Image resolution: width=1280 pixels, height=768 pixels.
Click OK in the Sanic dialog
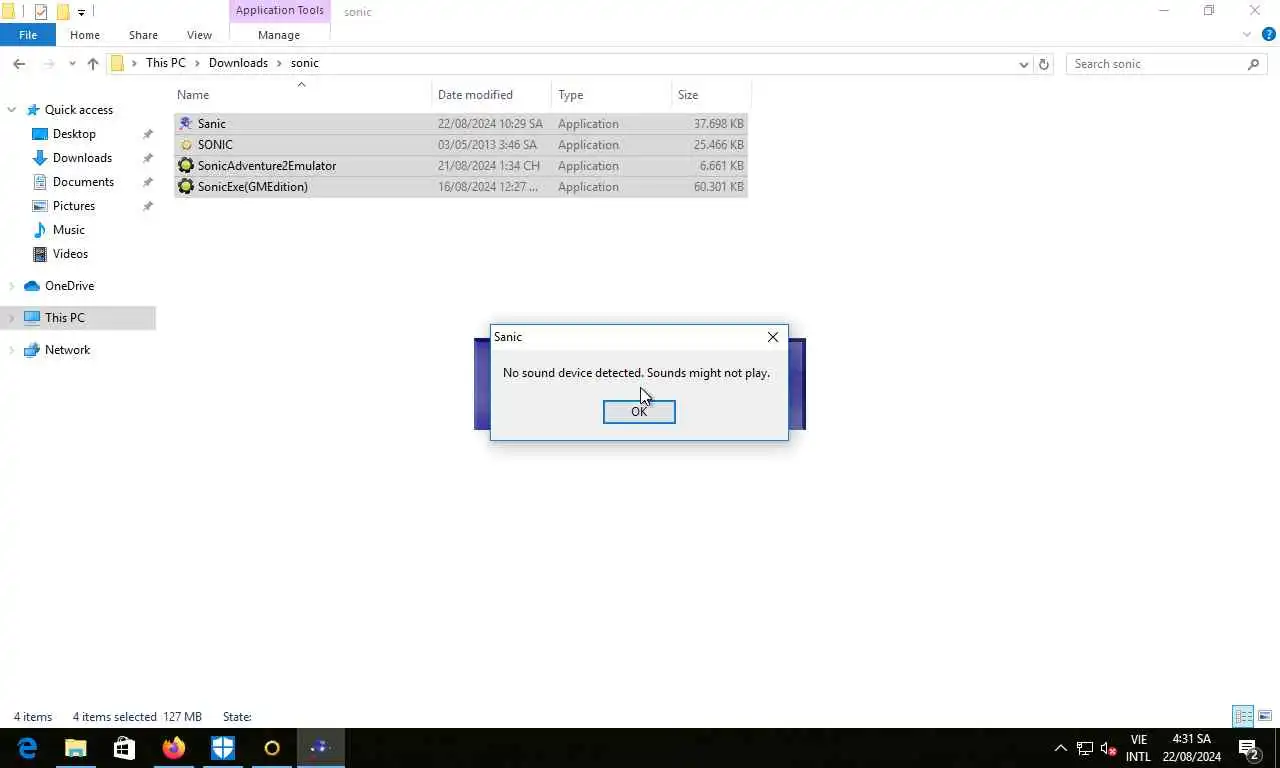coord(639,412)
